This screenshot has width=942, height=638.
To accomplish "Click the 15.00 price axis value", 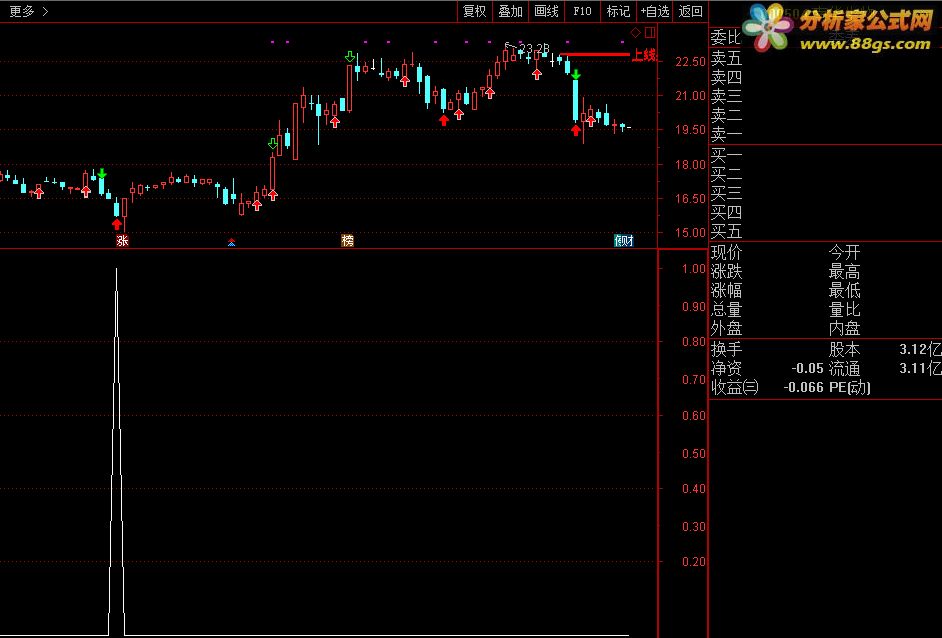I will click(690, 232).
